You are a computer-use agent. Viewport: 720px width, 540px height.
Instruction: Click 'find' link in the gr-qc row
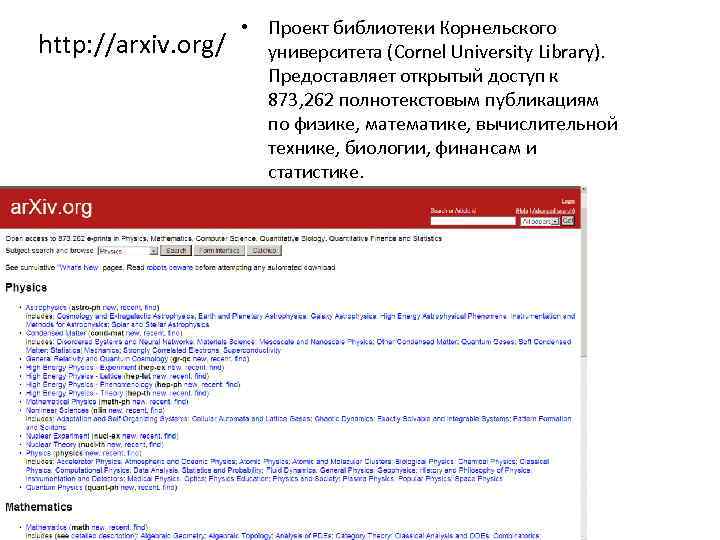[241, 359]
